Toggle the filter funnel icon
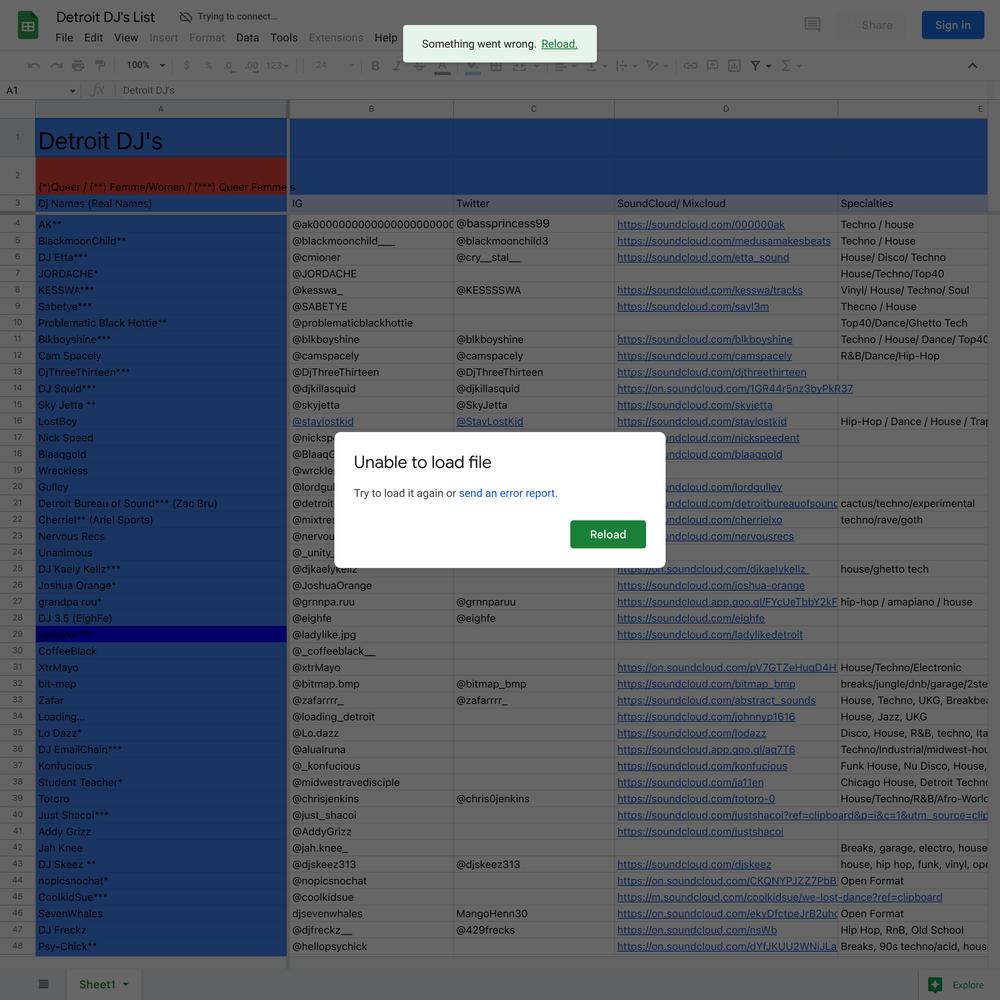The width and height of the screenshot is (1000, 1000). 755,66
